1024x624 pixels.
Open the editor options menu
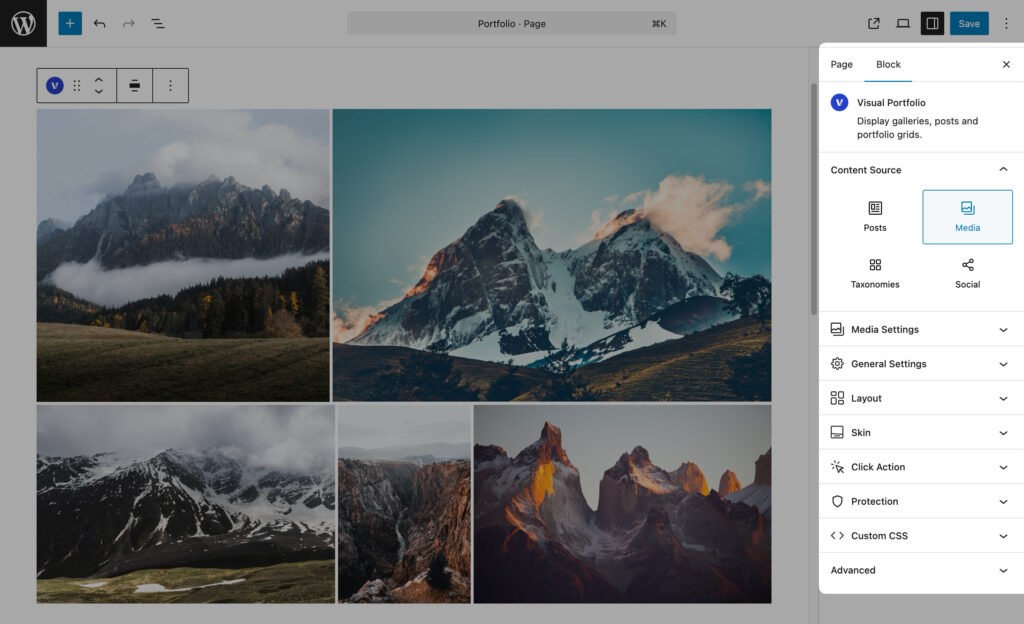1006,23
